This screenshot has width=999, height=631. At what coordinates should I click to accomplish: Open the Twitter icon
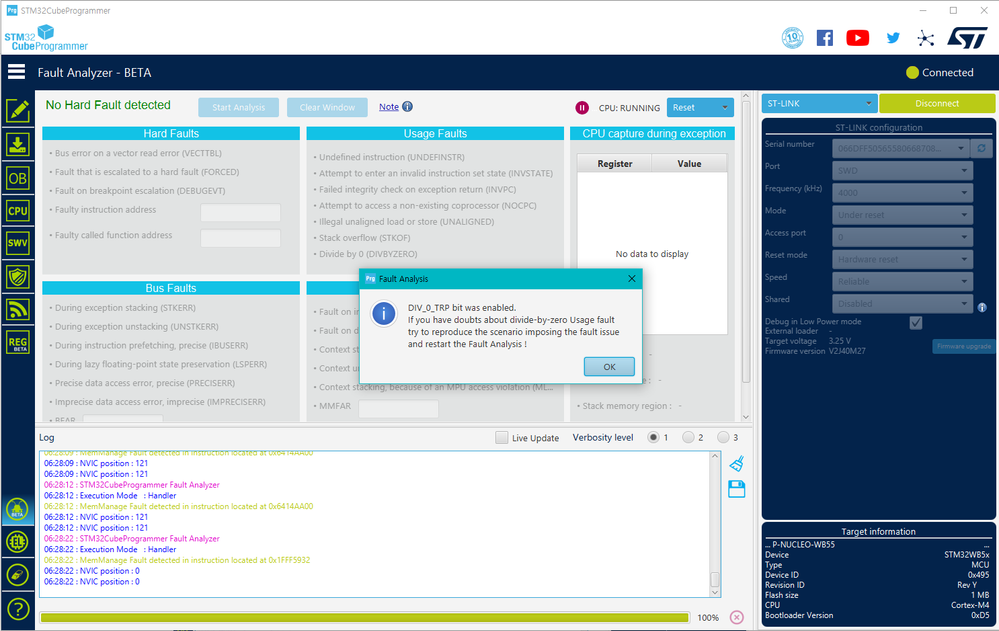tap(893, 38)
